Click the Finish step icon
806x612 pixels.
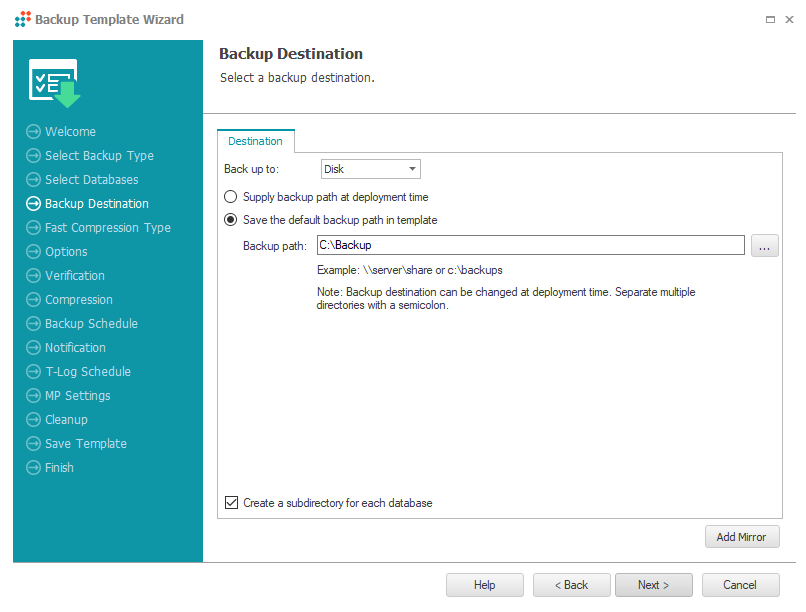click(x=33, y=468)
